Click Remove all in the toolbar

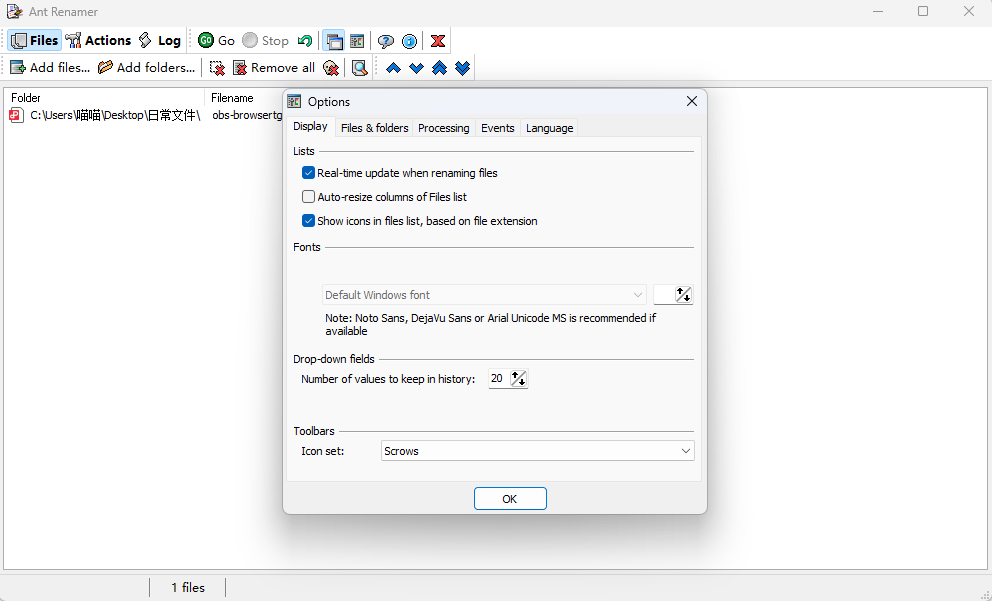click(273, 68)
